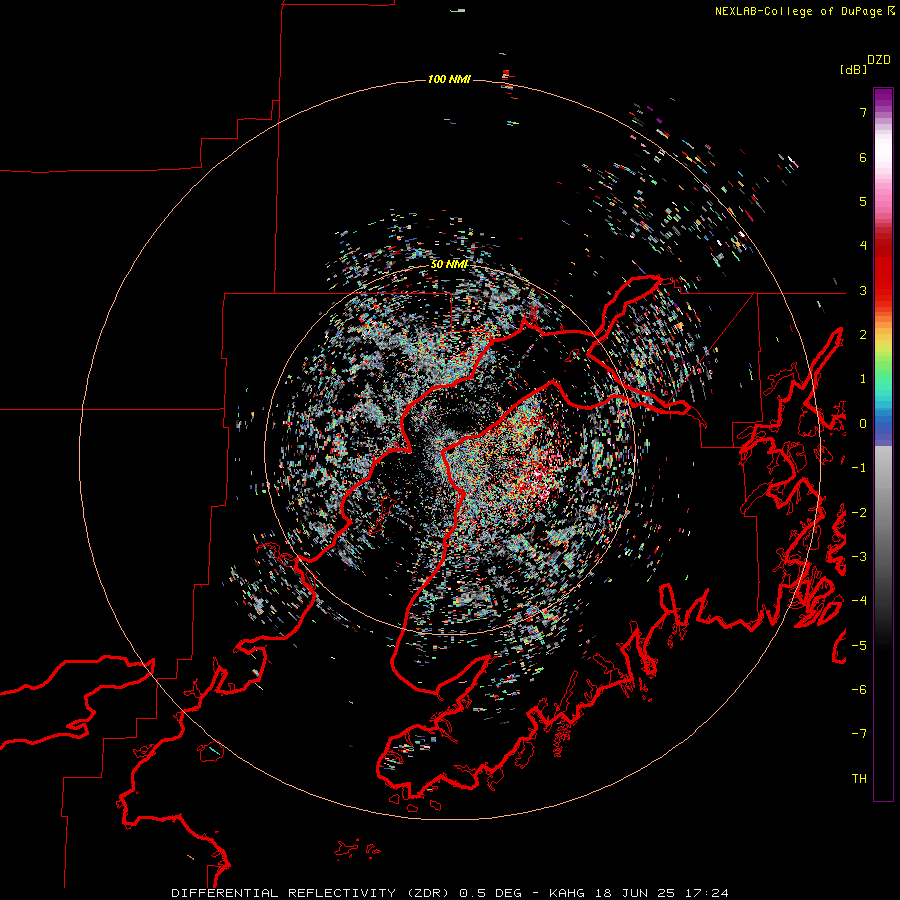Click the [dB] unit label
Screen dimensions: 900x900
click(x=853, y=69)
